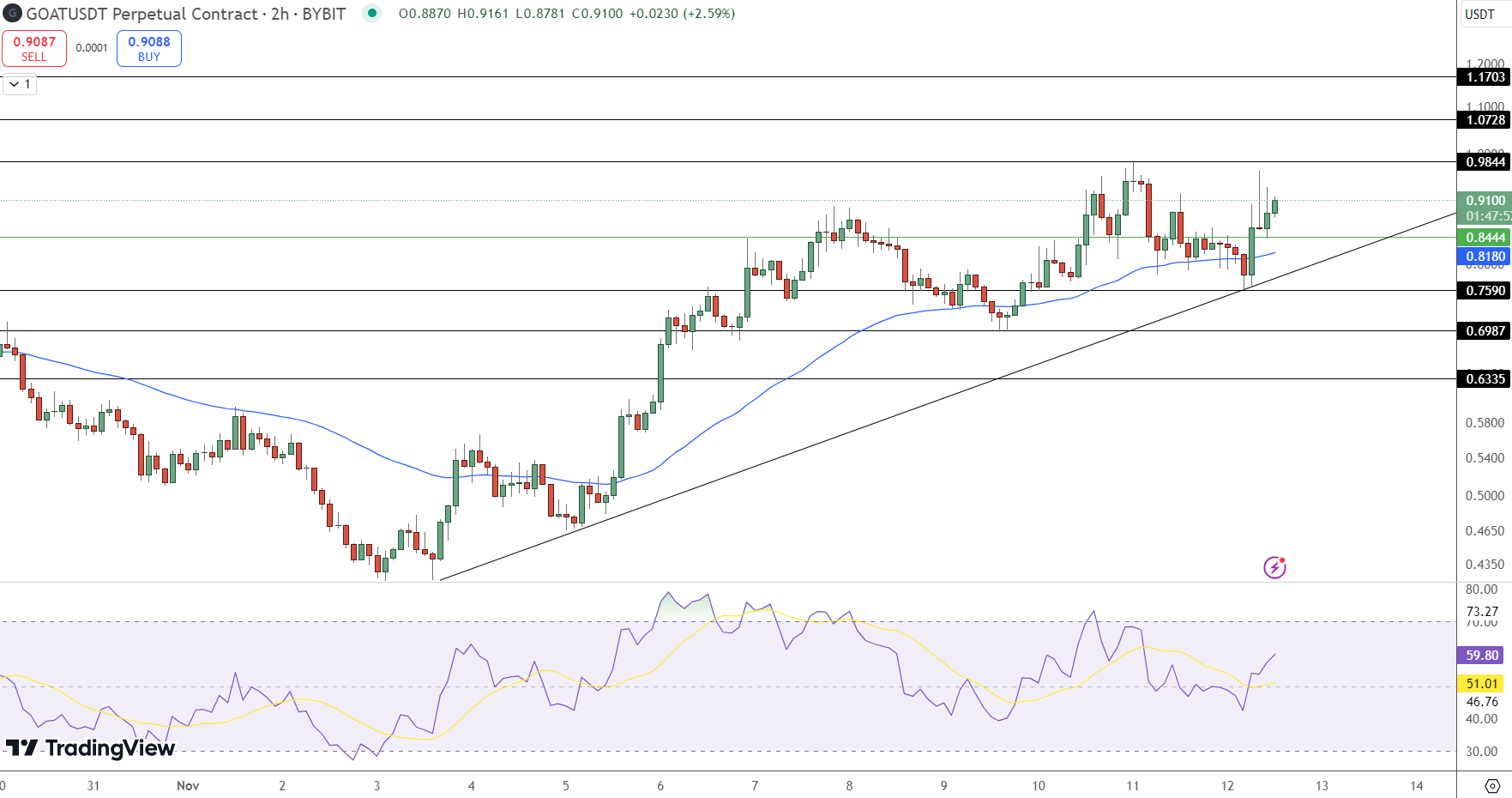Click the 0.5000 price axis label

(1485, 496)
